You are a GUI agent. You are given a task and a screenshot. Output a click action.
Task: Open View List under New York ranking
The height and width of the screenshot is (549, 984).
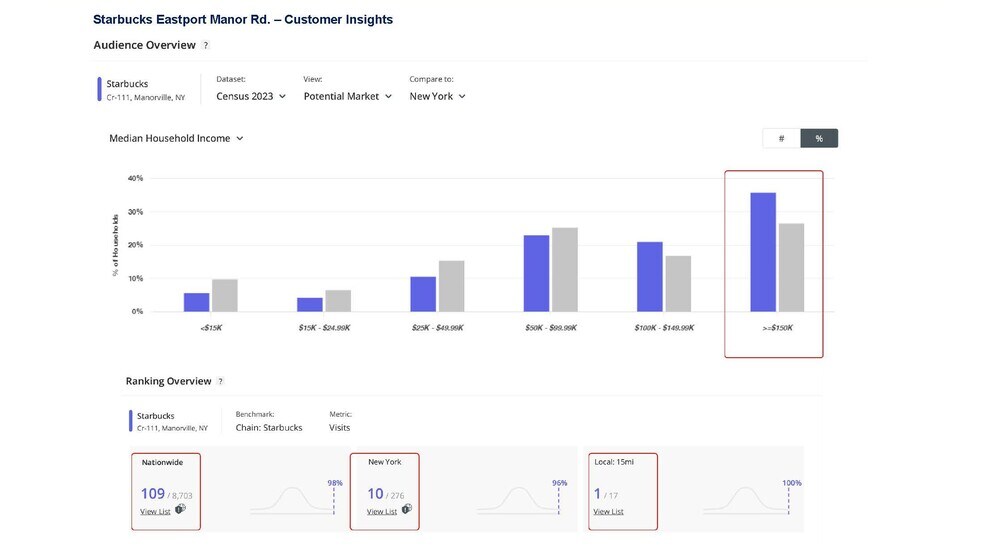(x=382, y=511)
